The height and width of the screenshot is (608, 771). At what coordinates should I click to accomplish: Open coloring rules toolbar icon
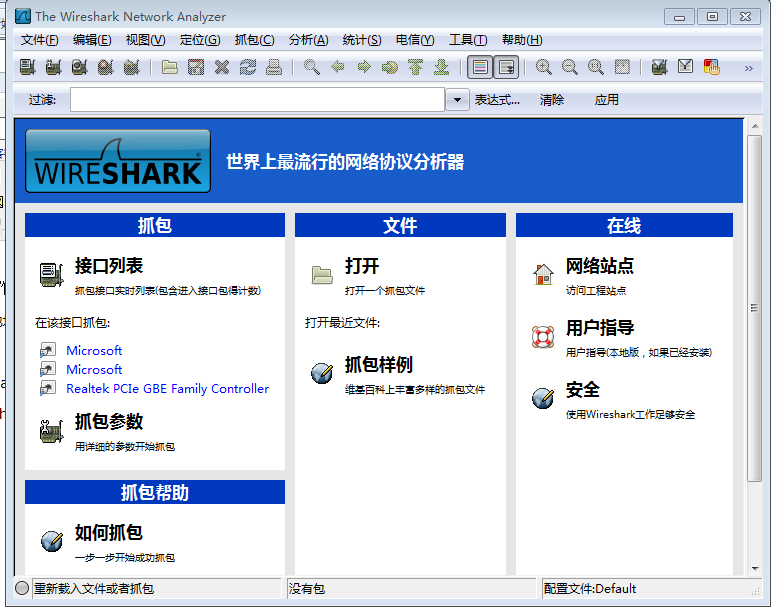point(712,67)
